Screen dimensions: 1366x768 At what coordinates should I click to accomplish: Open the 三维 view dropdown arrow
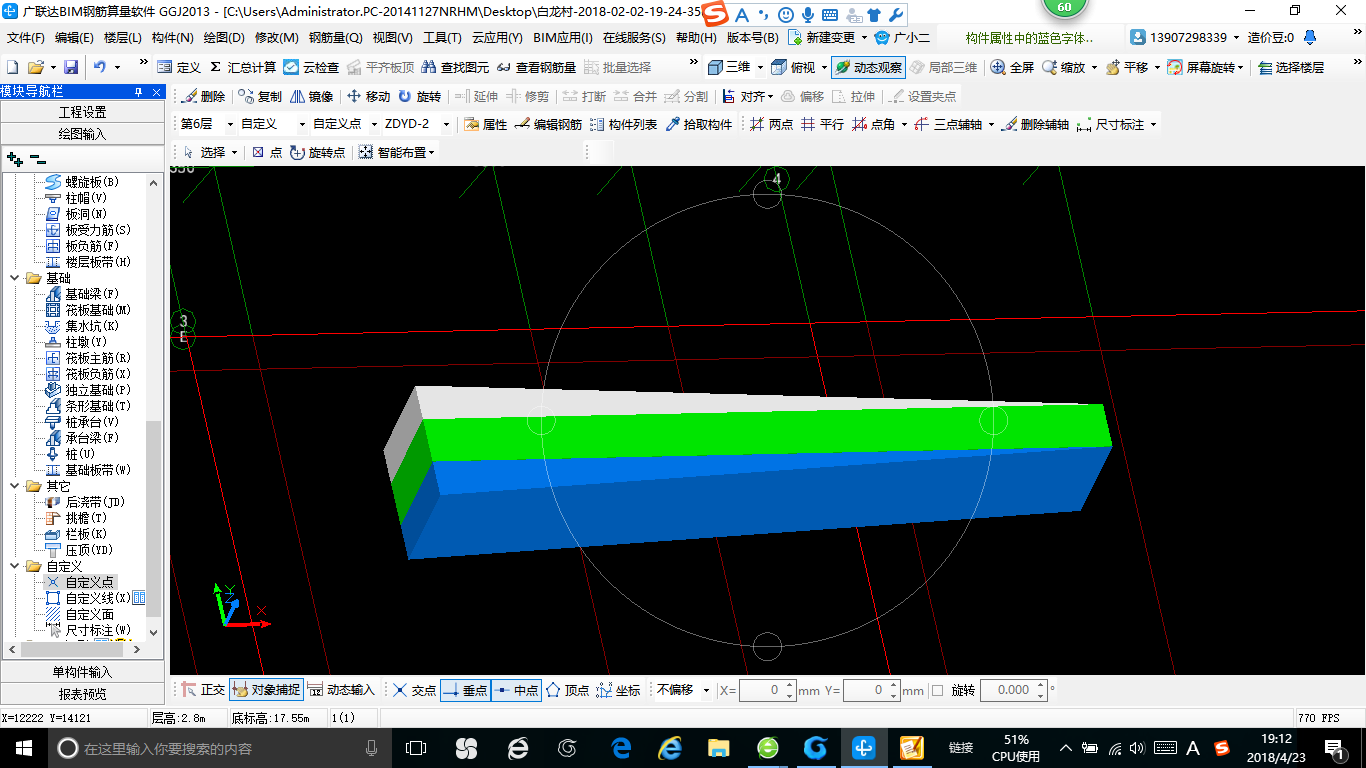click(760, 67)
